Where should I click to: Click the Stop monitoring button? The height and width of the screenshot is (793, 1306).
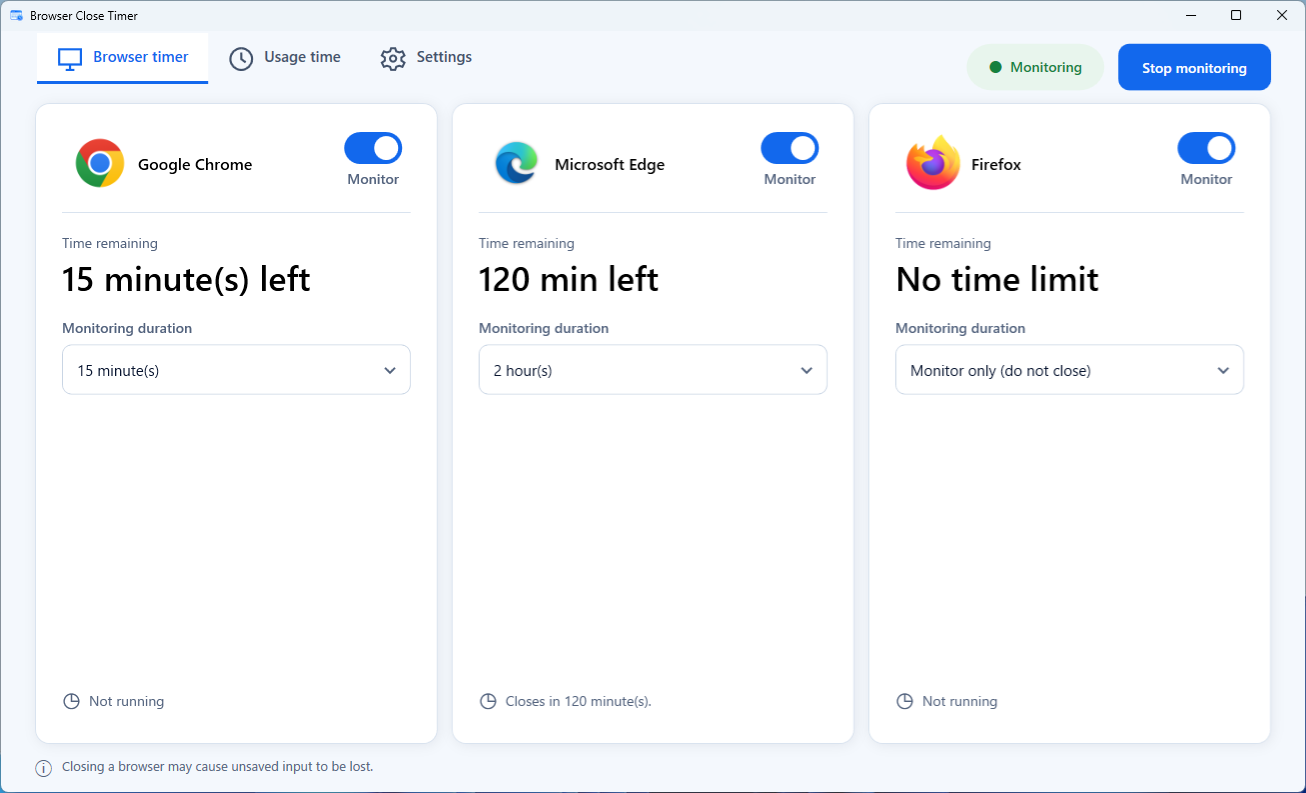click(1194, 68)
